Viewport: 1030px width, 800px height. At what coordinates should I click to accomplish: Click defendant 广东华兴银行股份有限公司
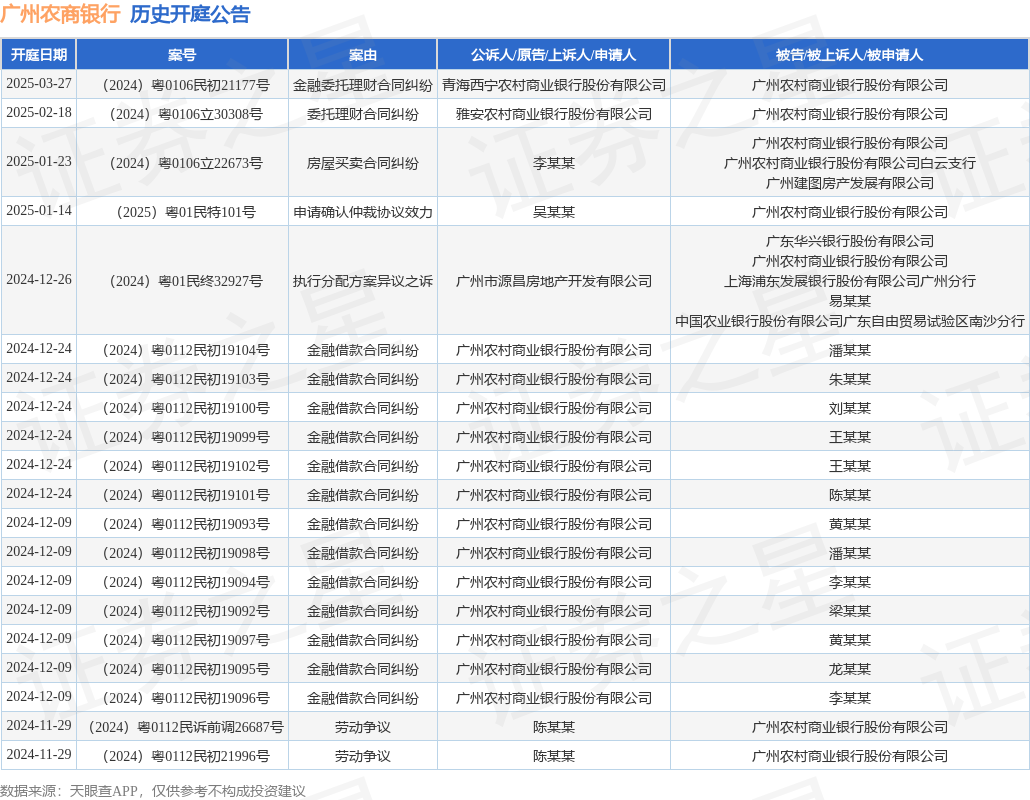pos(849,241)
